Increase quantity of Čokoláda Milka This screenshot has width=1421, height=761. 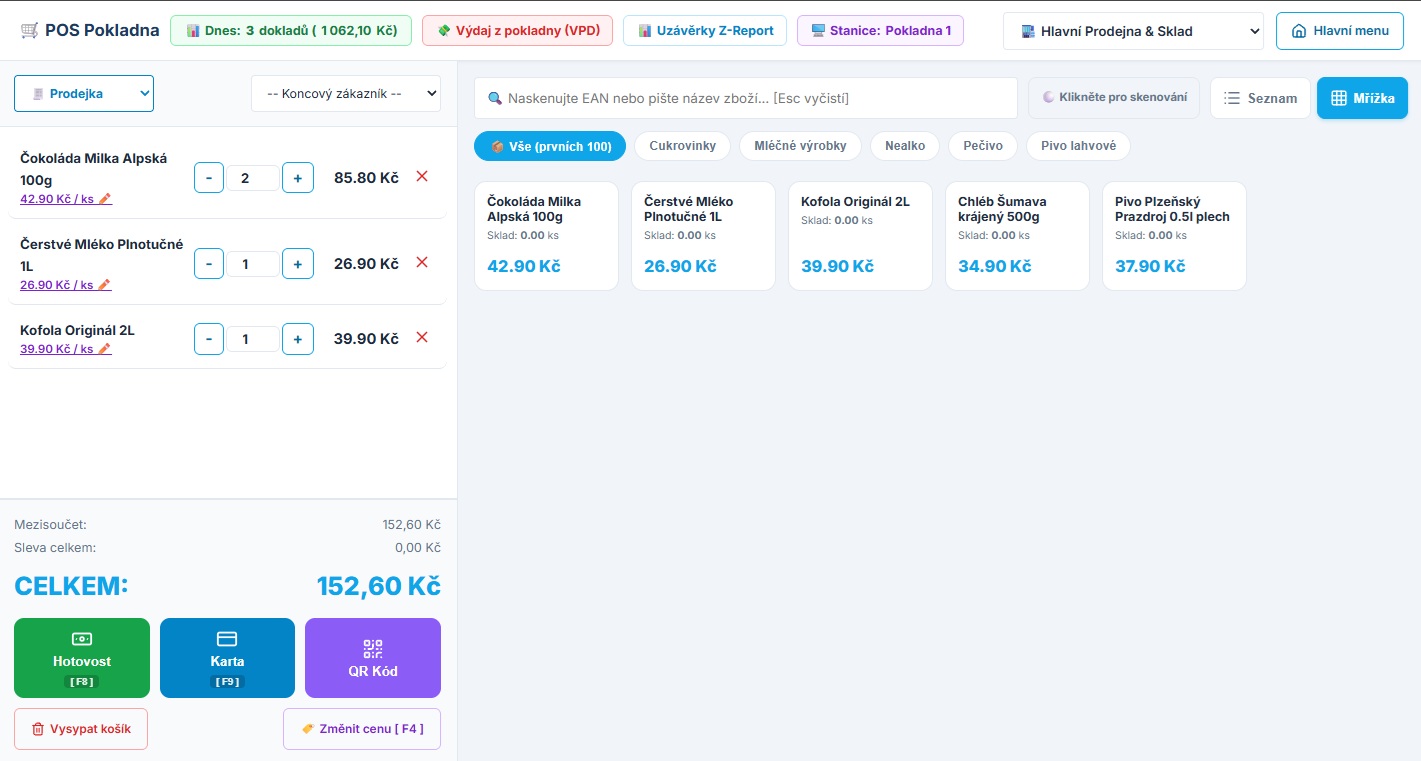[x=298, y=178]
